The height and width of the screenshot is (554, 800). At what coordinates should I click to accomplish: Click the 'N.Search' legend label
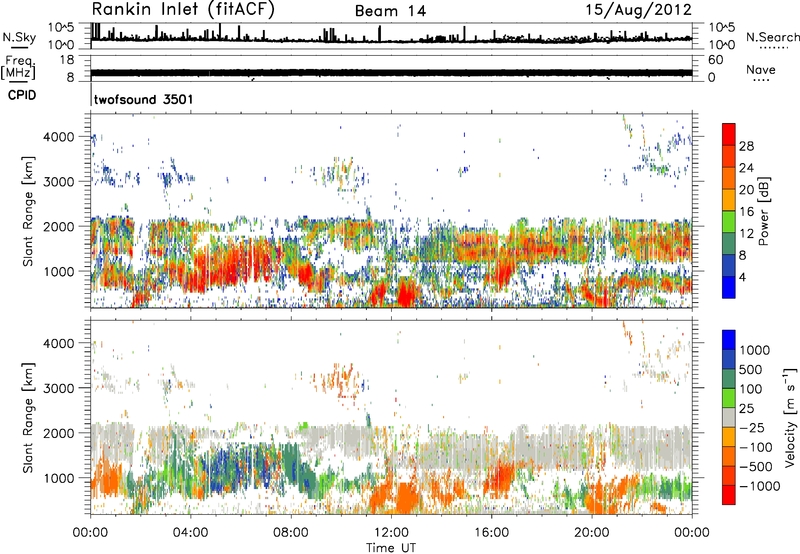pyautogui.click(x=772, y=37)
